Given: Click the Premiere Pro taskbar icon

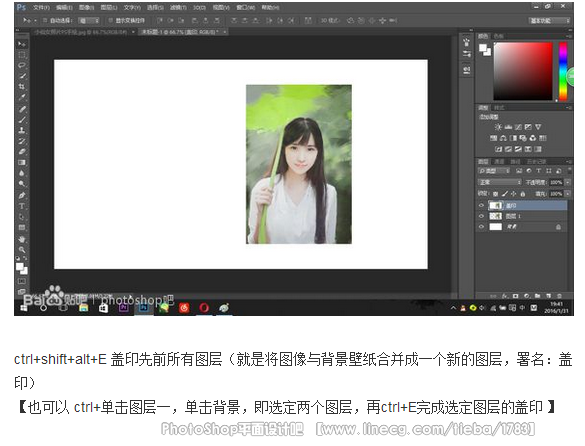Looking at the screenshot, I should point(123,308).
